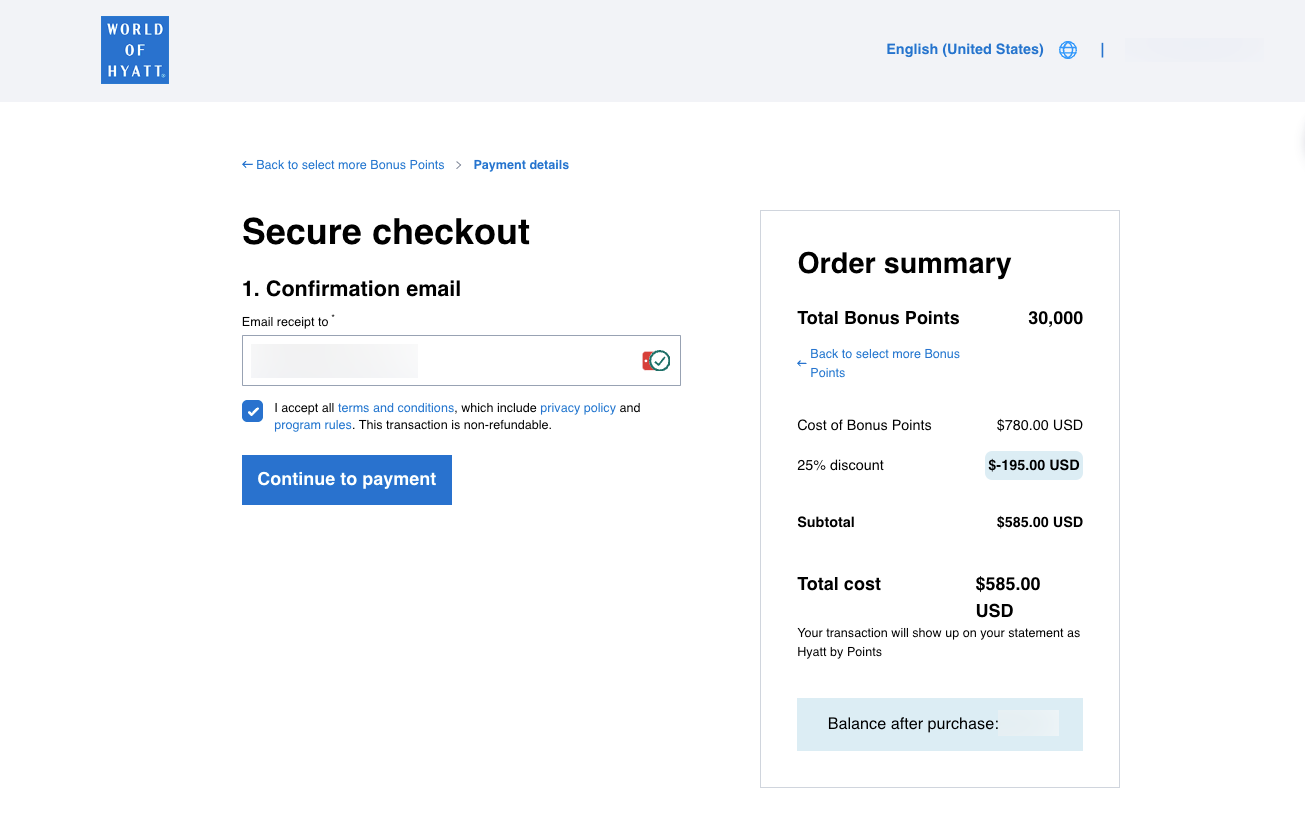Open the "terms and conditions" link

(395, 407)
